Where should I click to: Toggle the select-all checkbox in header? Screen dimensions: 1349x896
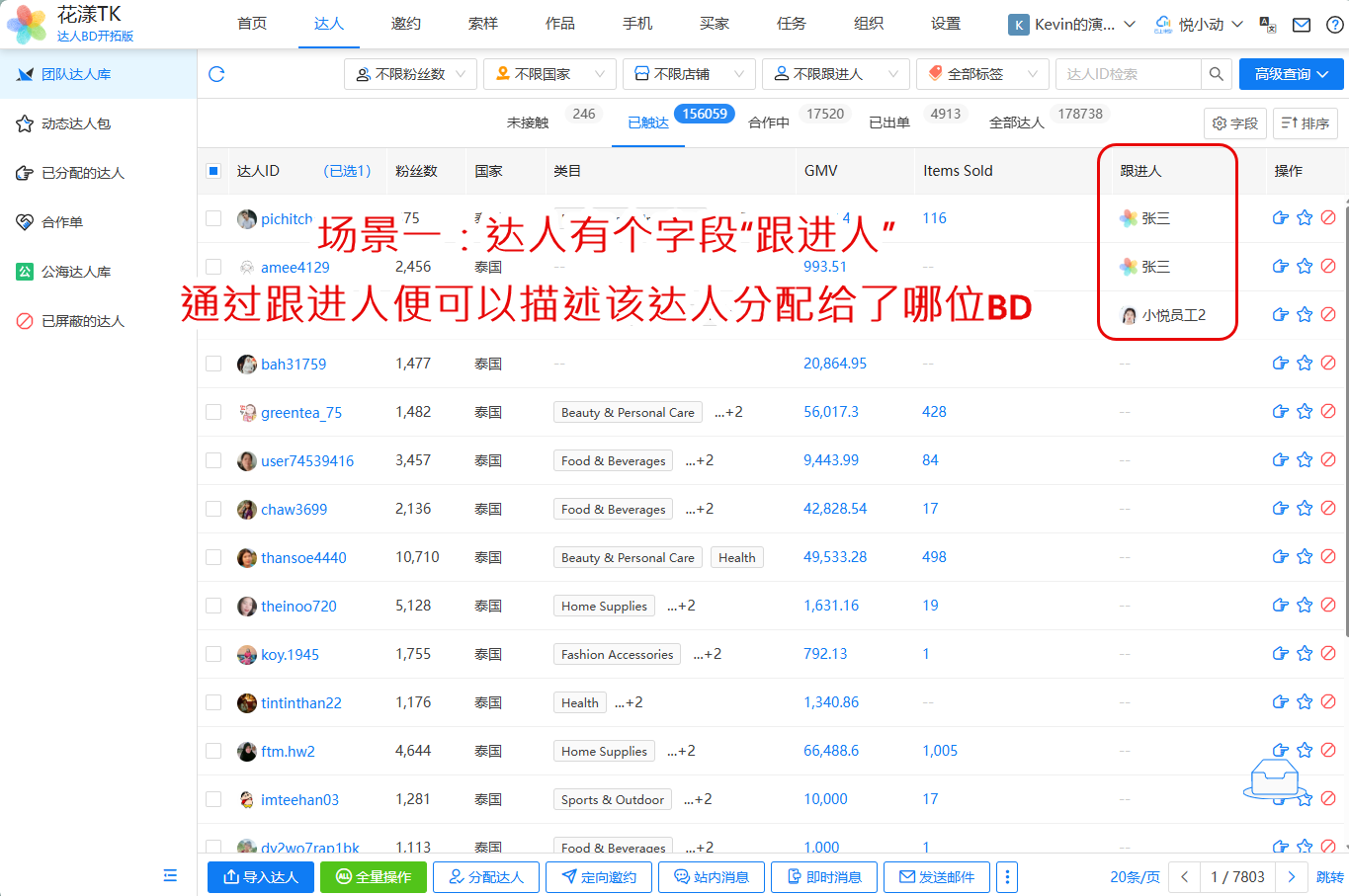213,171
